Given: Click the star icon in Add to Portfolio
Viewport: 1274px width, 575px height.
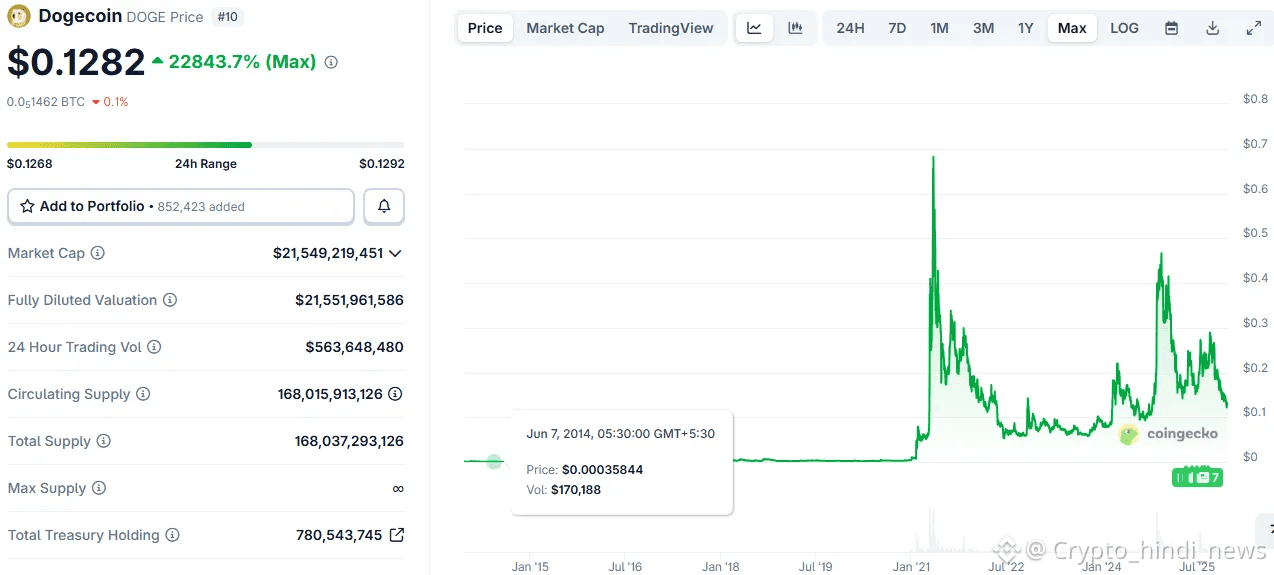Looking at the screenshot, I should tap(27, 206).
